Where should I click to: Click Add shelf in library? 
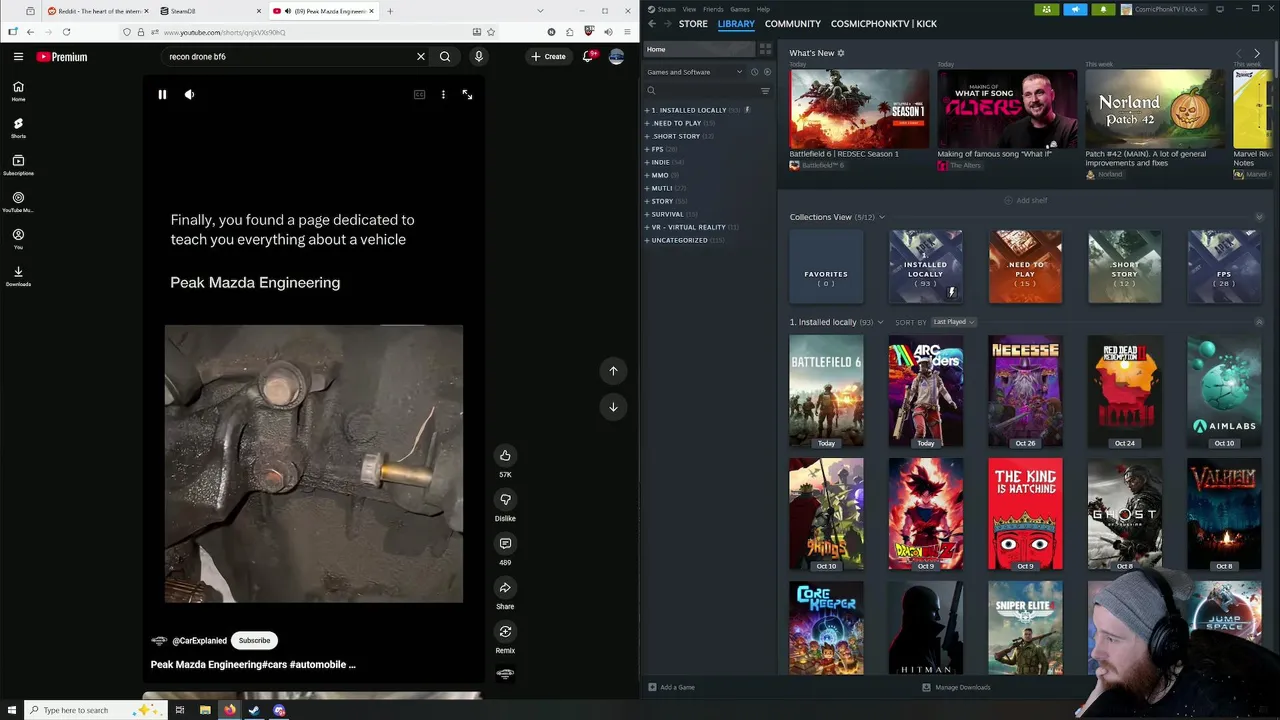pos(1026,200)
